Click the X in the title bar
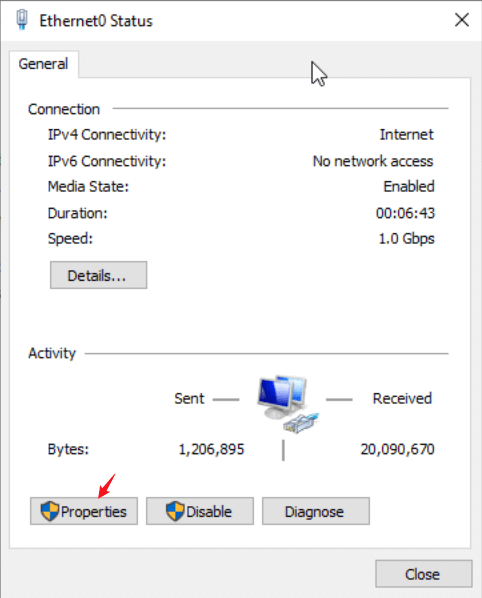 pos(462,19)
